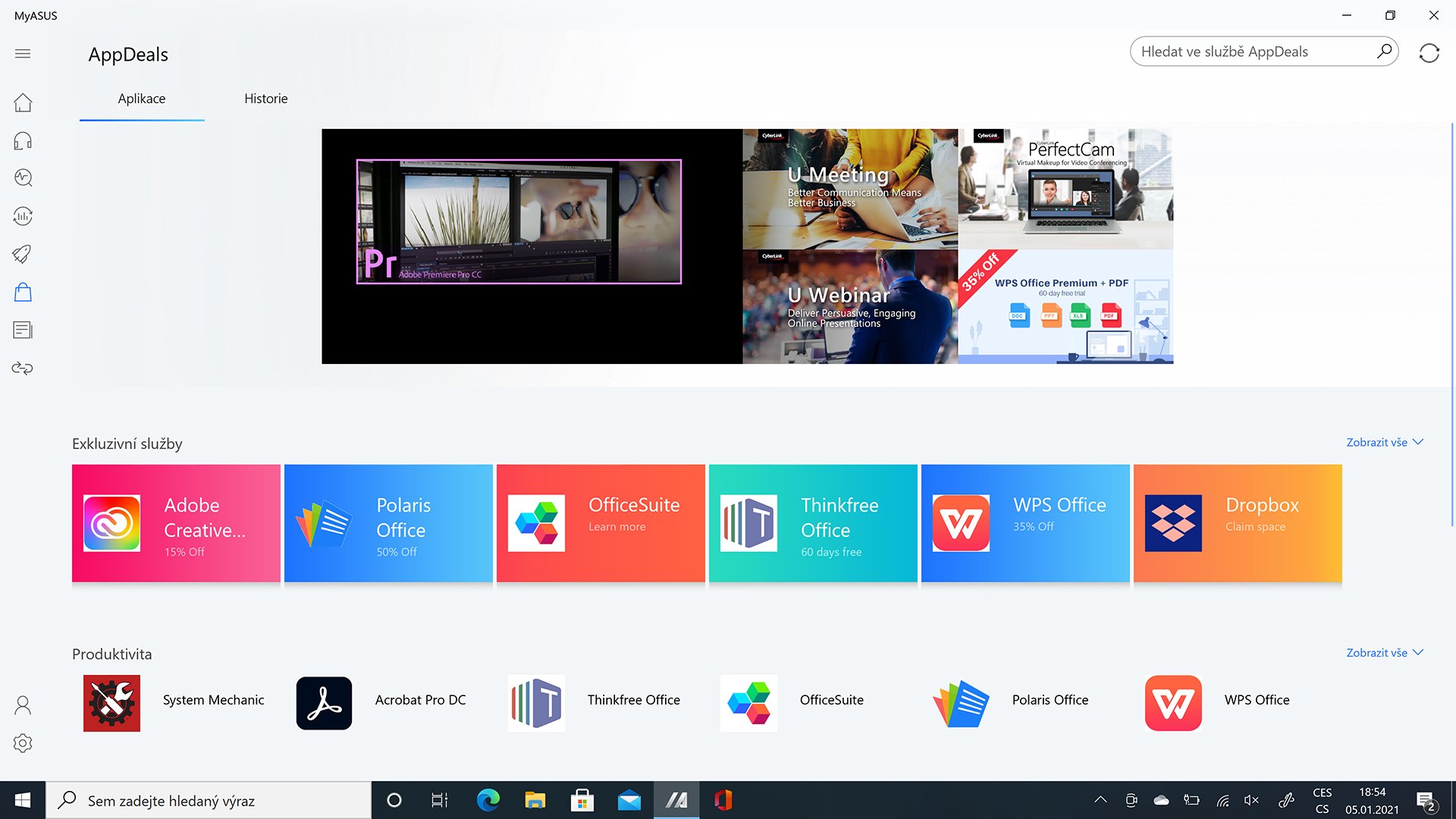Viewport: 1456px width, 819px height.
Task: Click the WPS Office Premium + PDF banner
Action: click(x=1065, y=307)
